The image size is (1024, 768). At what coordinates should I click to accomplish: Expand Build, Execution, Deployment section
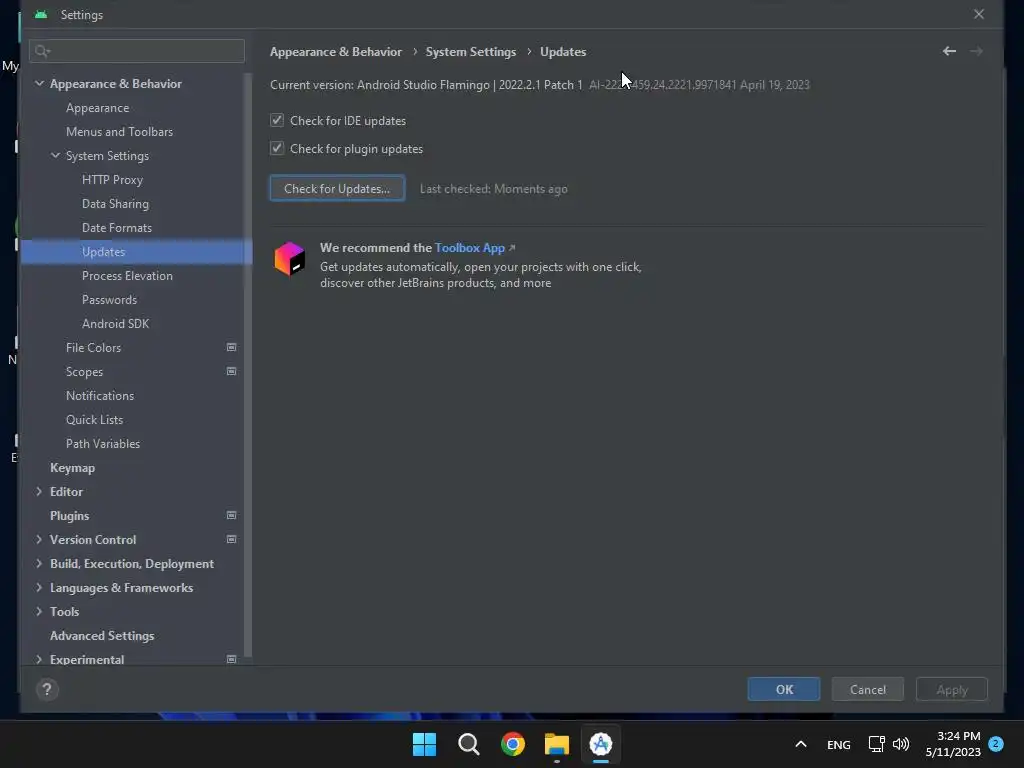(39, 564)
